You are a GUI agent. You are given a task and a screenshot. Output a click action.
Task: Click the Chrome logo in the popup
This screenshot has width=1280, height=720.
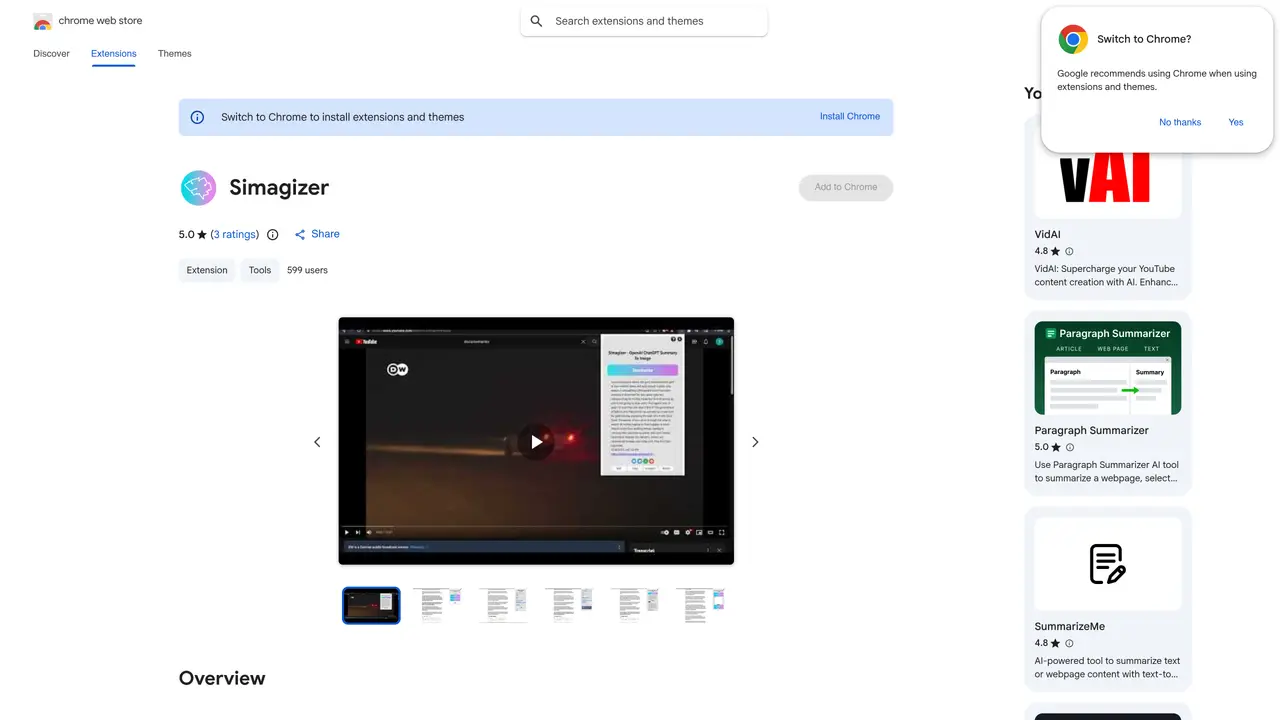tap(1073, 39)
